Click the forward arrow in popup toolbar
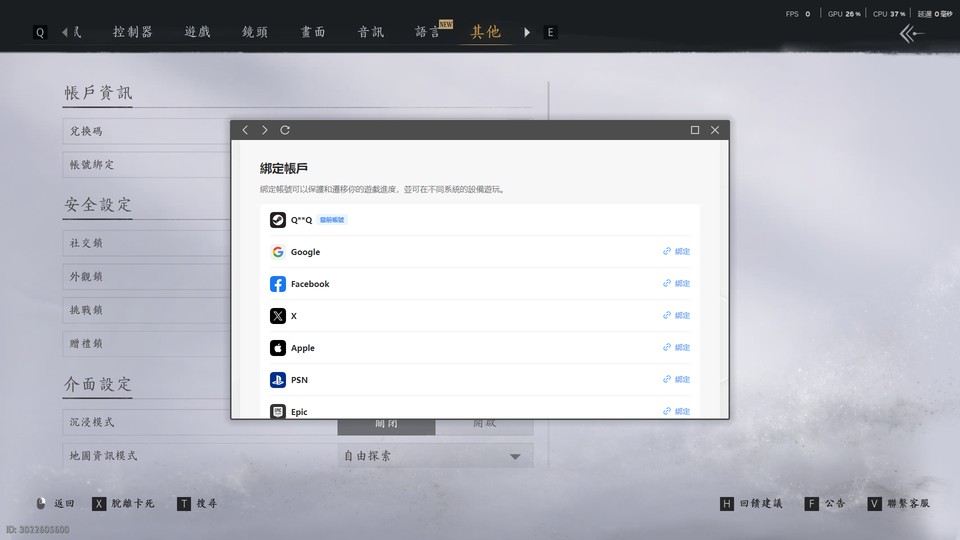Image resolution: width=960 pixels, height=540 pixels. 265,130
